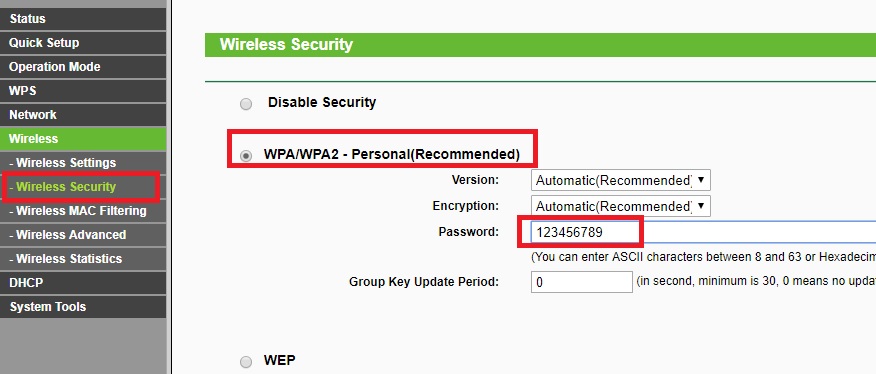Screen dimensions: 876x374
Task: Open the DHCP menu
Action: 83,283
